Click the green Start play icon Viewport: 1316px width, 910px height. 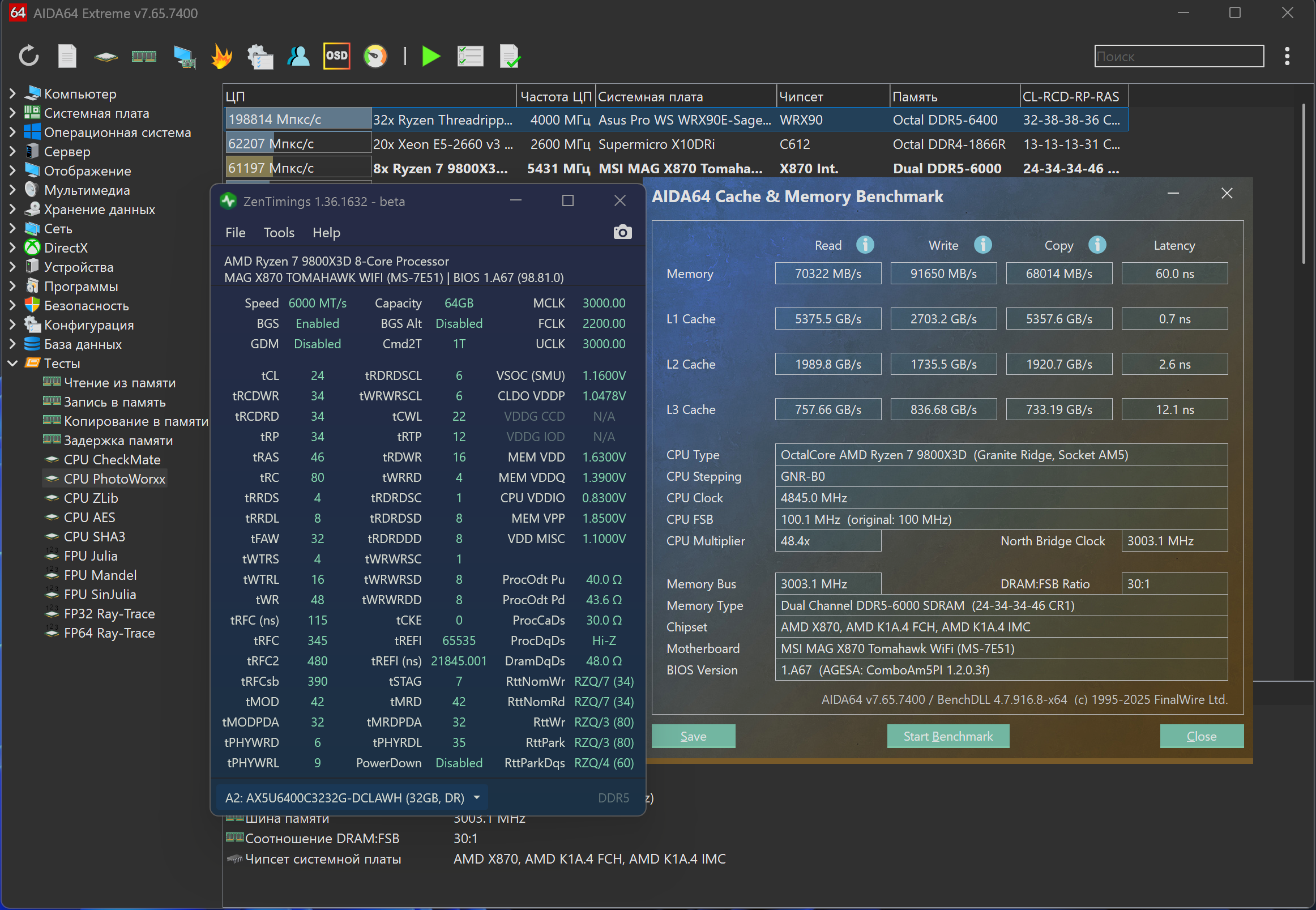(x=430, y=56)
